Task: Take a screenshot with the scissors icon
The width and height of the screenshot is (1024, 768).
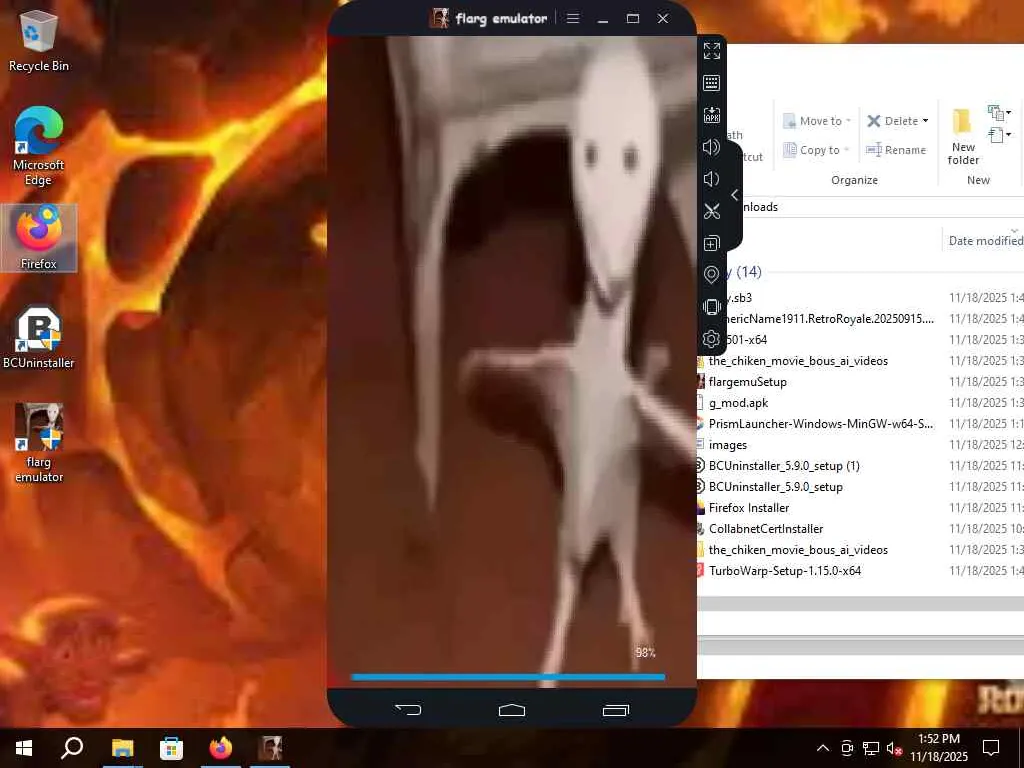Action: coord(712,211)
